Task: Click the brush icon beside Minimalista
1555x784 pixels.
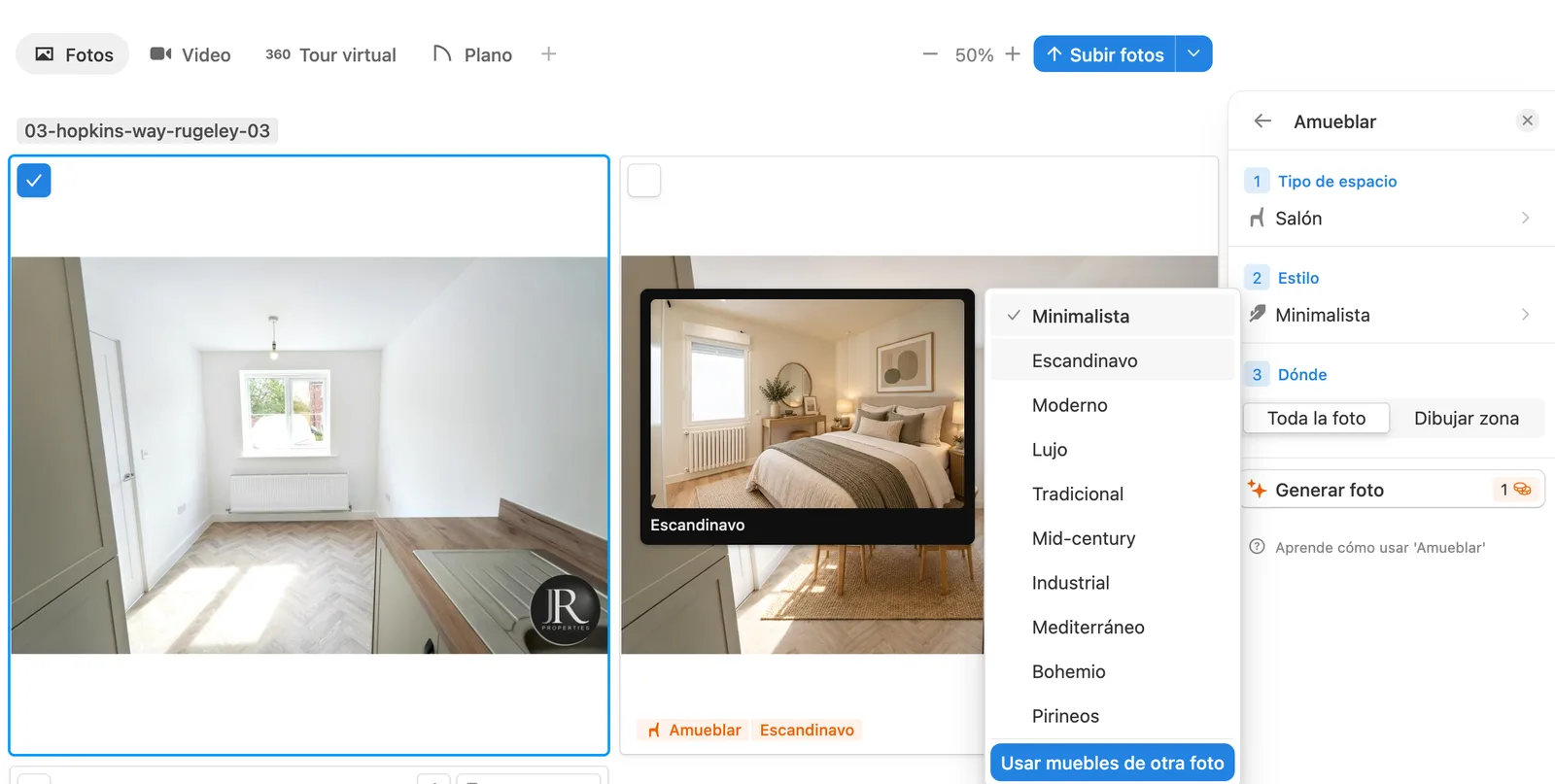Action: click(x=1257, y=314)
